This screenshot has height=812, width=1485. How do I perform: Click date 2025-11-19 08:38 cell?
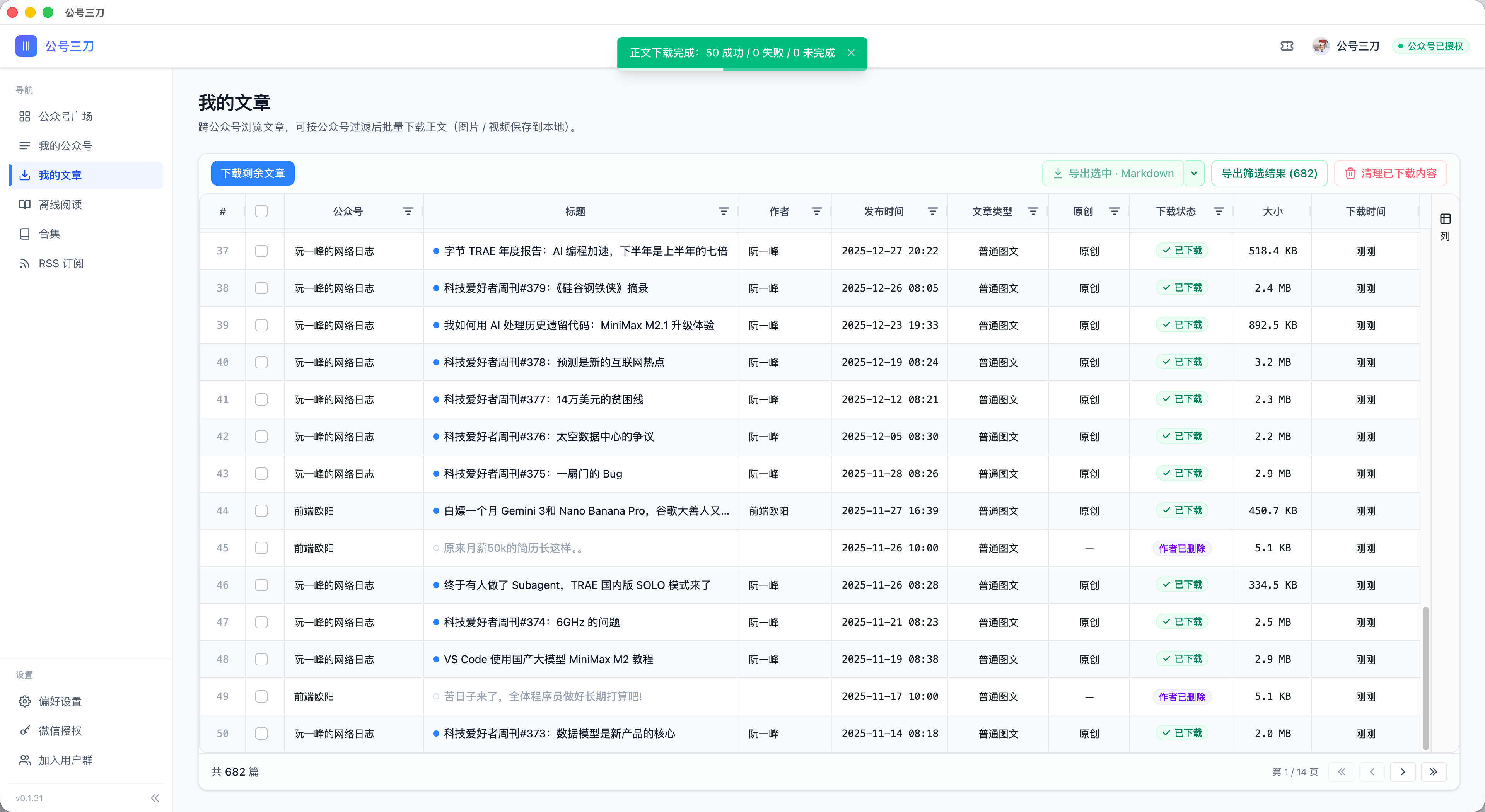click(889, 659)
